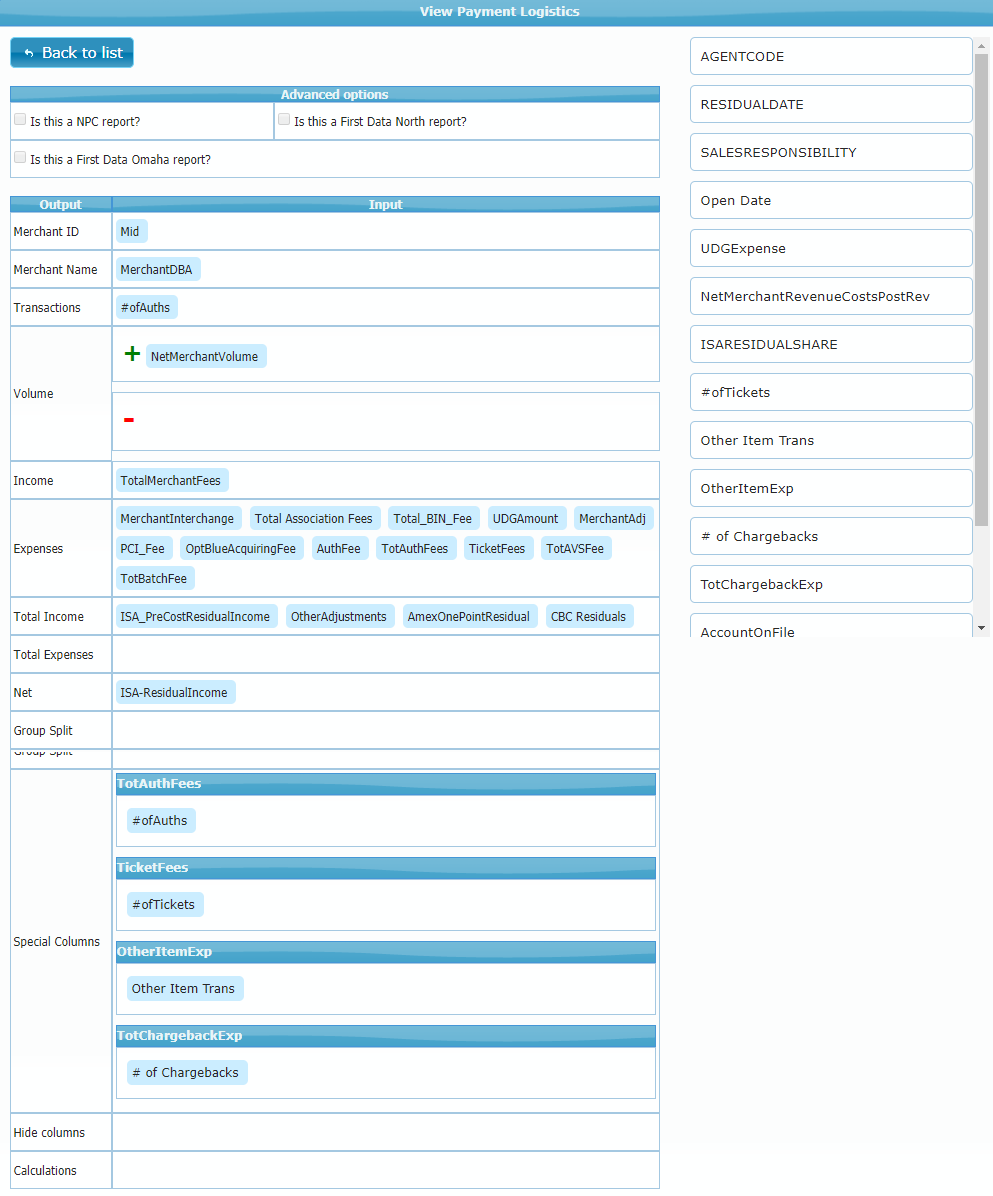The height and width of the screenshot is (1196, 993).
Task: Click the TotAuthFees special column header
Action: click(385, 784)
